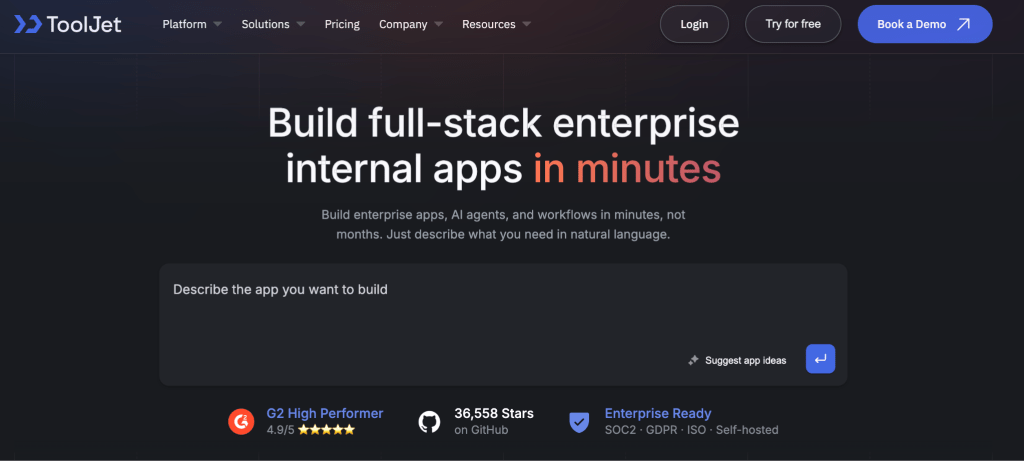Viewport: 1024px width, 461px height.
Task: Click the five-star rating
Action: (x=327, y=430)
